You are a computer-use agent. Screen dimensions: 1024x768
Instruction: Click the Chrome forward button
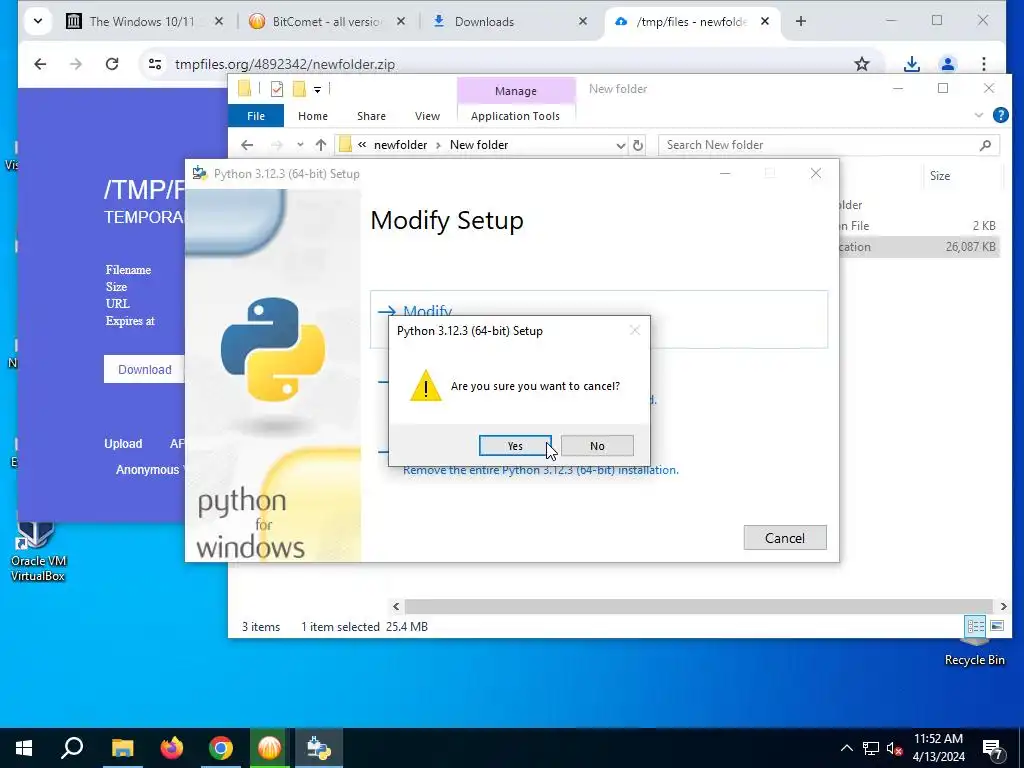[76, 64]
